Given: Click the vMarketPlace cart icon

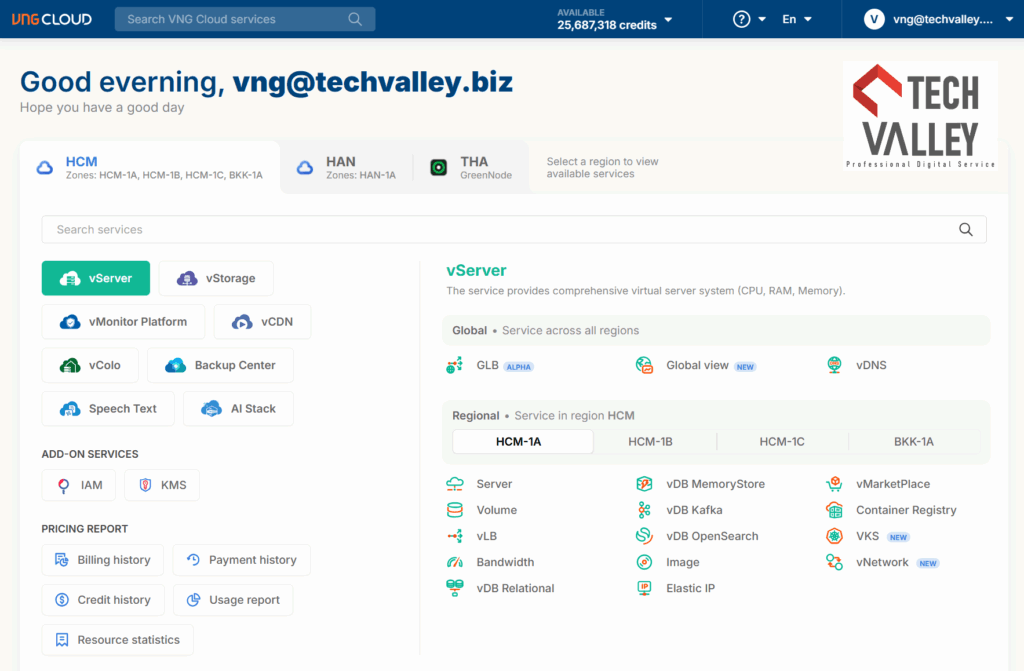Looking at the screenshot, I should tap(834, 484).
